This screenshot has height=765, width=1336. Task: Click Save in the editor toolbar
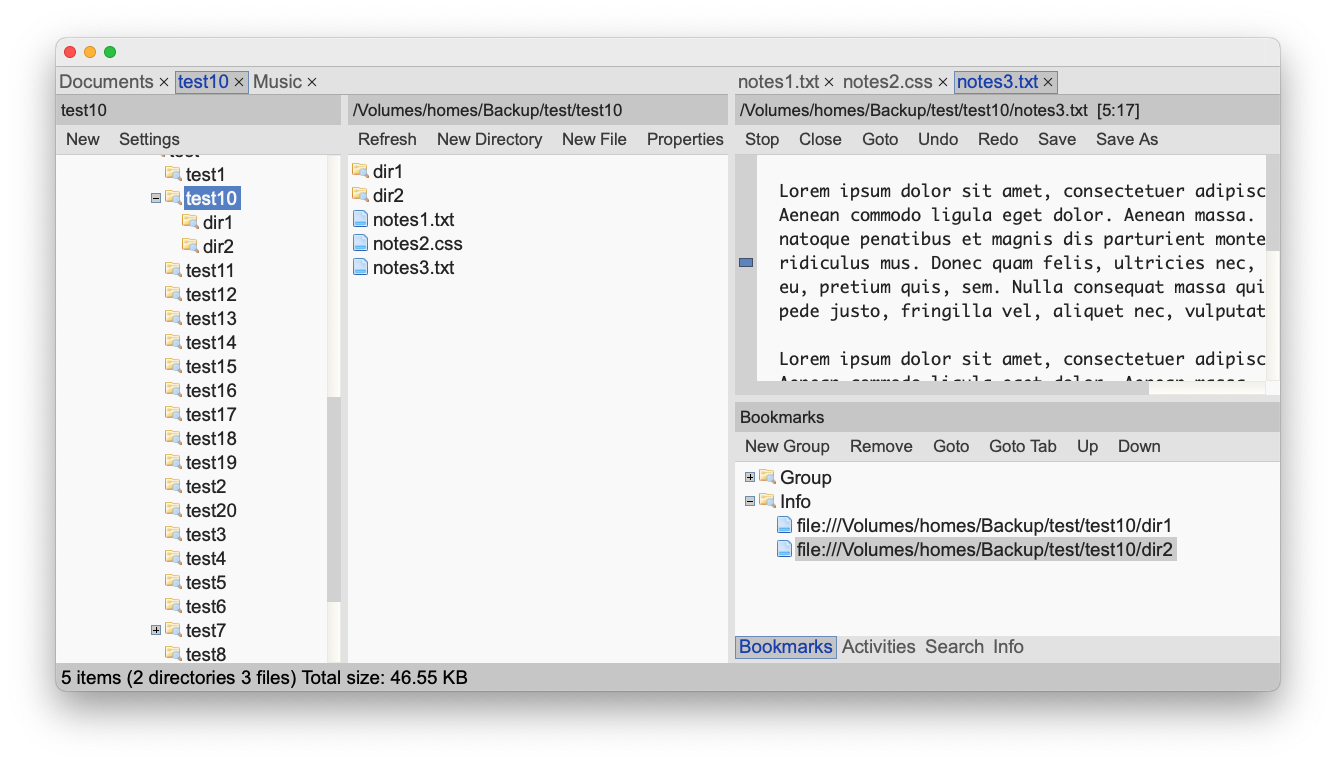click(1057, 139)
